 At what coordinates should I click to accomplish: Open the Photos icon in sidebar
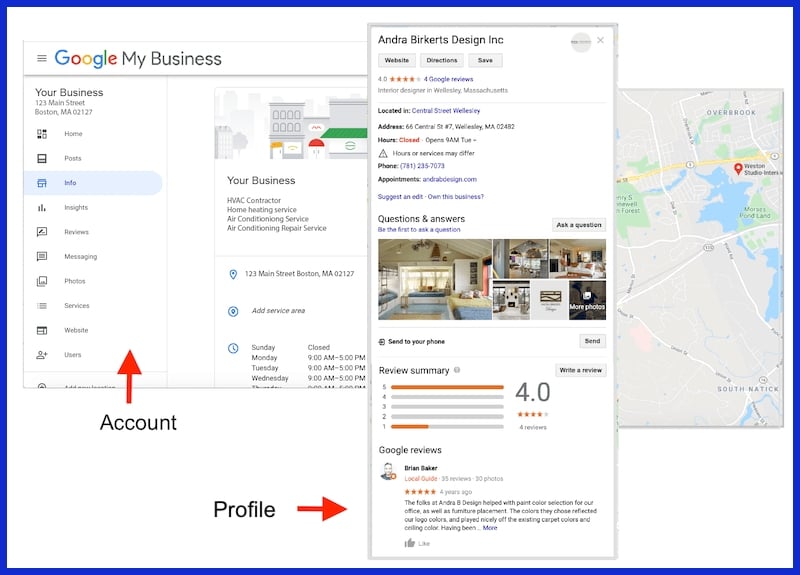coord(42,281)
